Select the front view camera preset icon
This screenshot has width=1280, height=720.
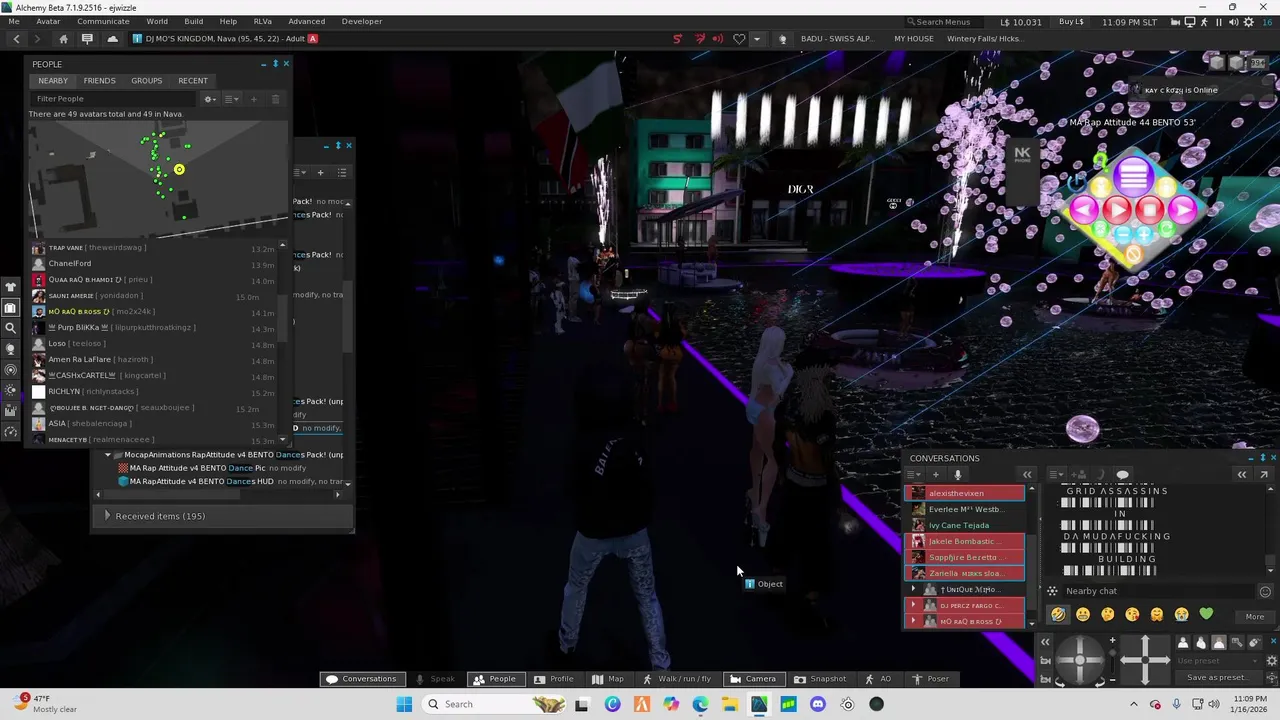[1183, 644]
